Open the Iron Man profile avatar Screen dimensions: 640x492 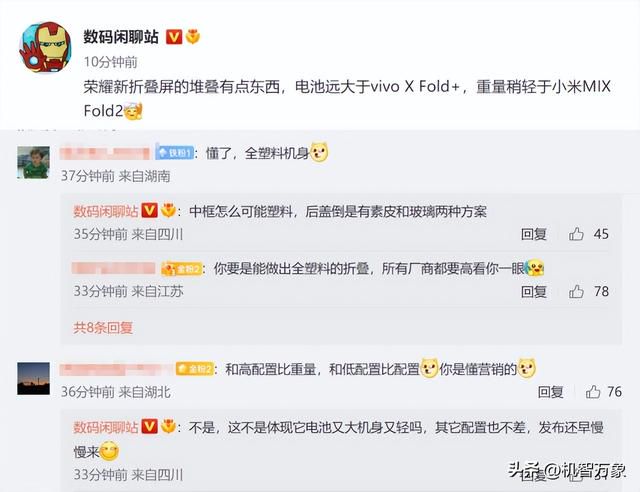[x=45, y=47]
